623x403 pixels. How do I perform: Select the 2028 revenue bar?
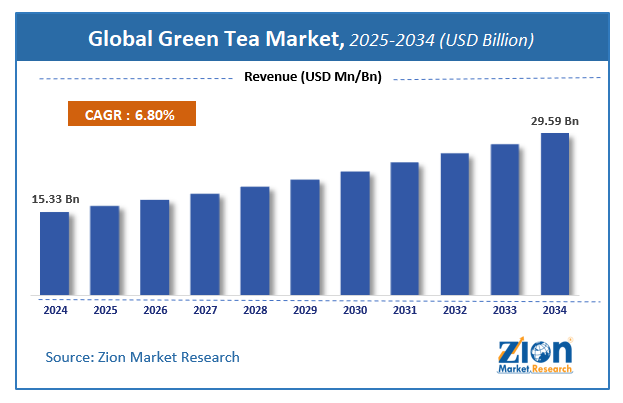pos(255,241)
